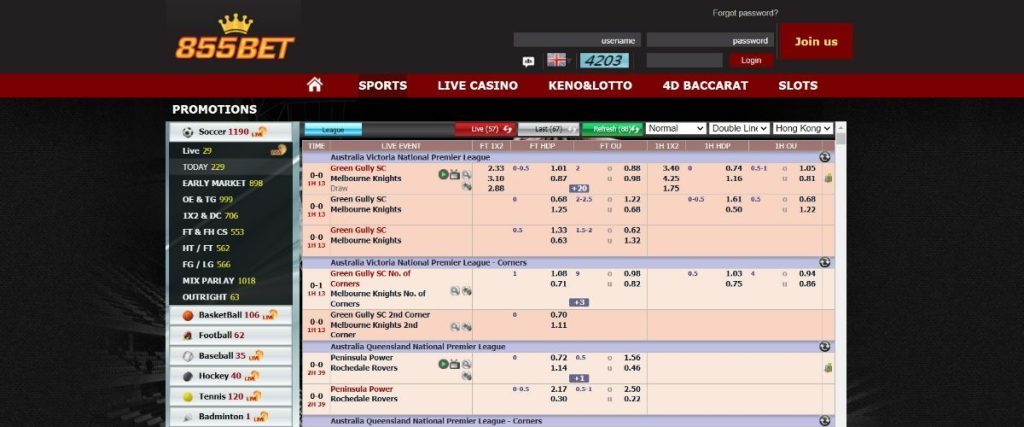Click the orange live badge on the Live 29 row
The width and height of the screenshot is (1024, 427).
[x=279, y=150]
